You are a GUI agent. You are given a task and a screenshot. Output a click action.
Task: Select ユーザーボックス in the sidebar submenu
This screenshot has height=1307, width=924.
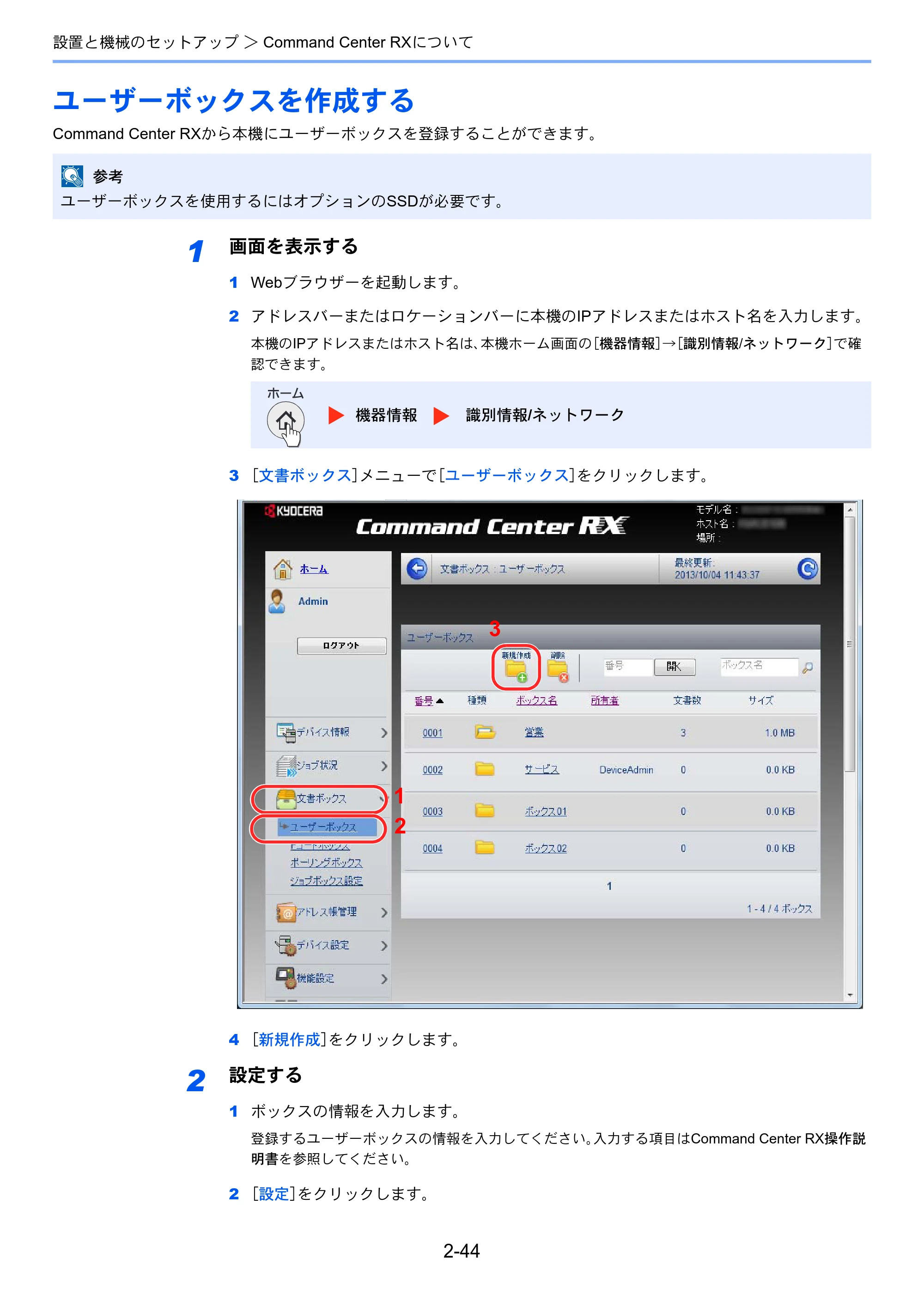point(323,827)
